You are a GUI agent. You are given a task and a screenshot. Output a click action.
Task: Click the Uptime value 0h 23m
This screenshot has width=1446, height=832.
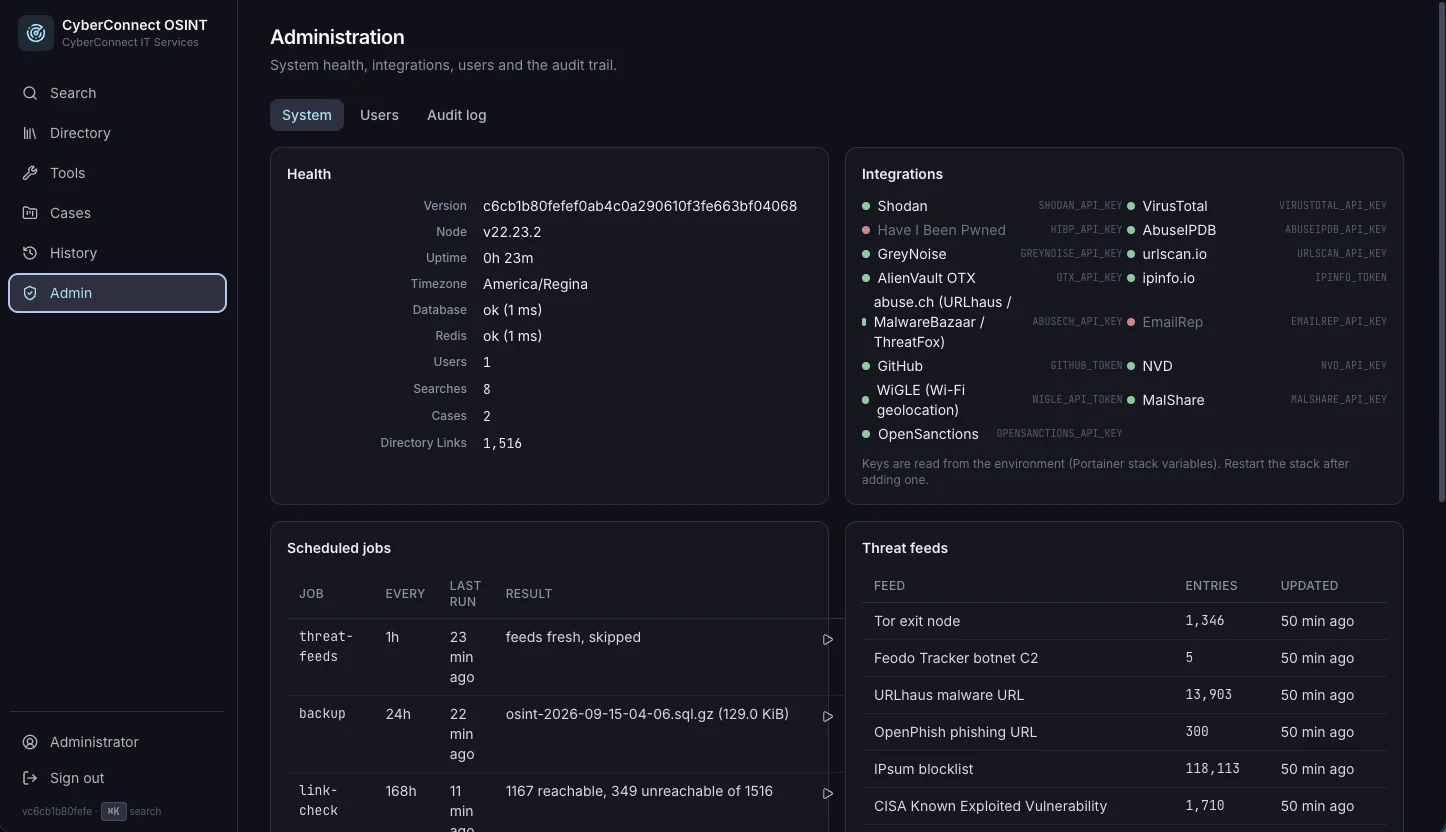(x=508, y=258)
